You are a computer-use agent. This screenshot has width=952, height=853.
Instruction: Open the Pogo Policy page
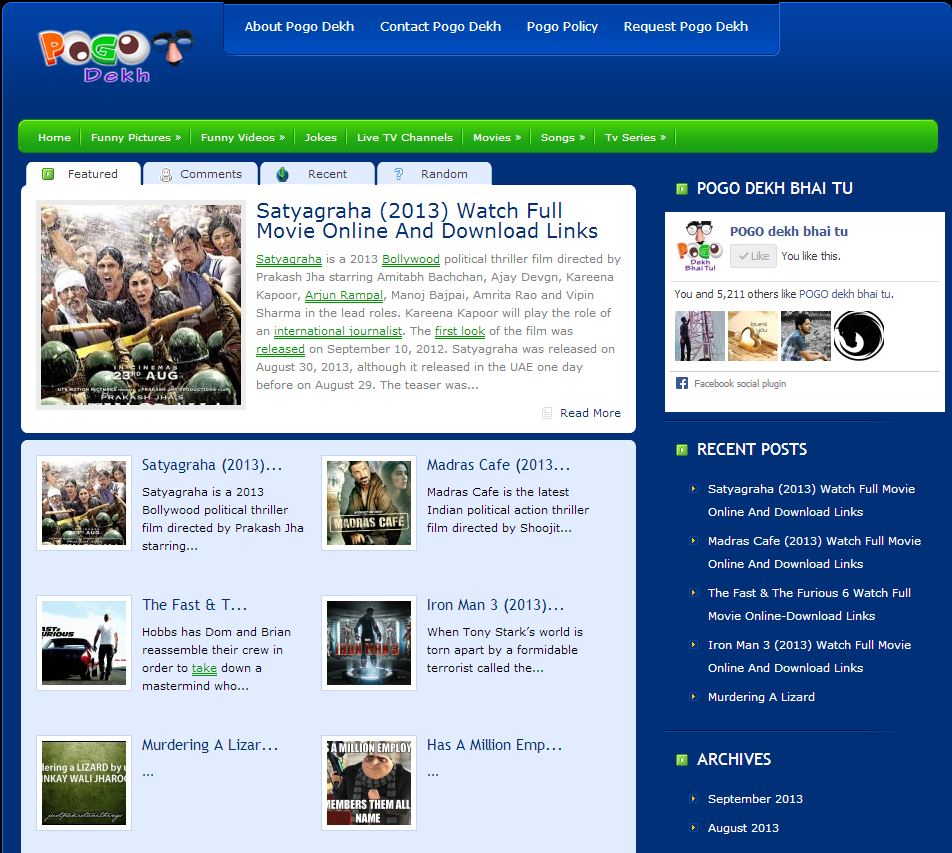(562, 27)
